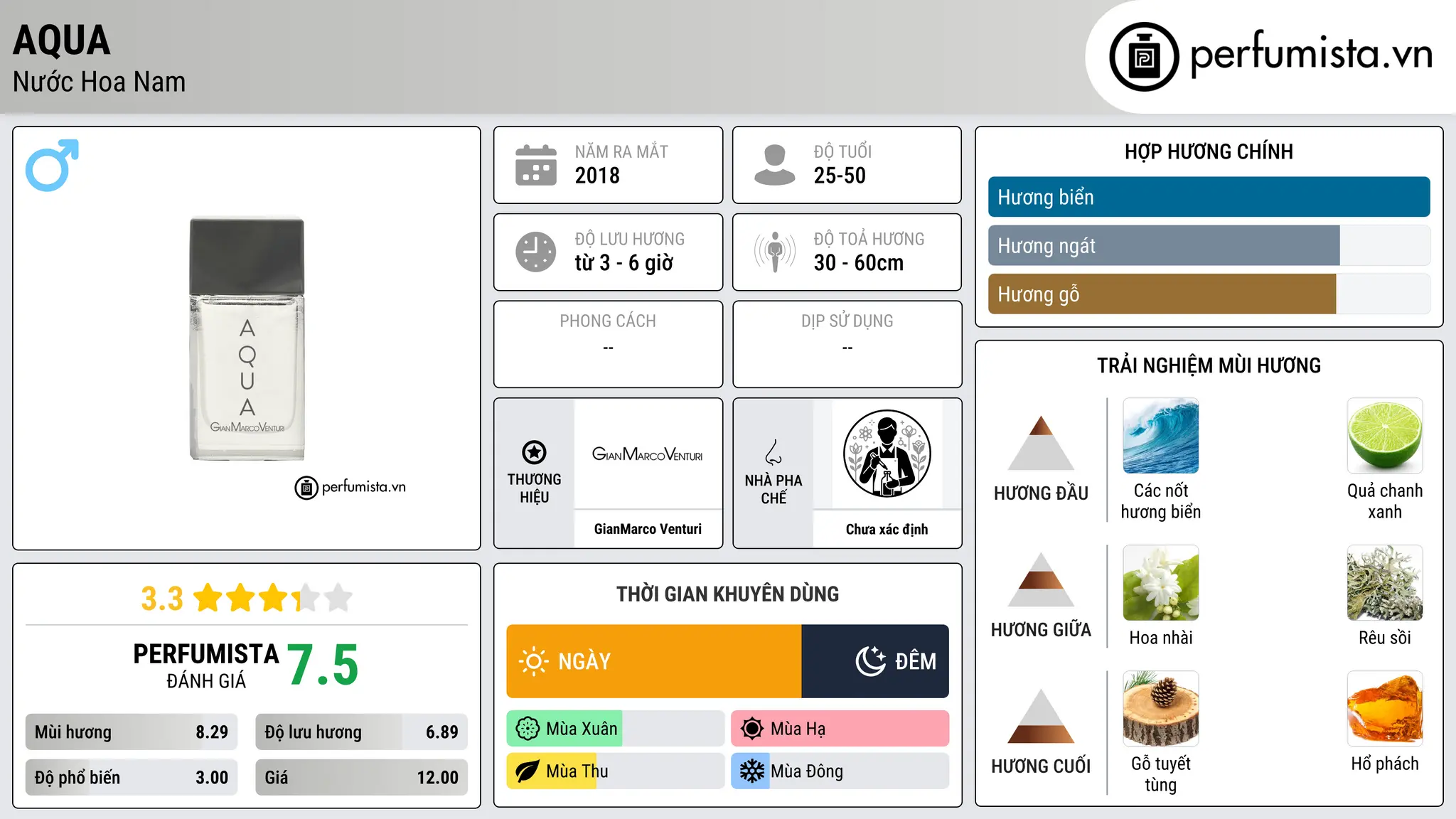This screenshot has width=1456, height=819.
Task: Select the amber note image
Action: pyautogui.click(x=1385, y=709)
